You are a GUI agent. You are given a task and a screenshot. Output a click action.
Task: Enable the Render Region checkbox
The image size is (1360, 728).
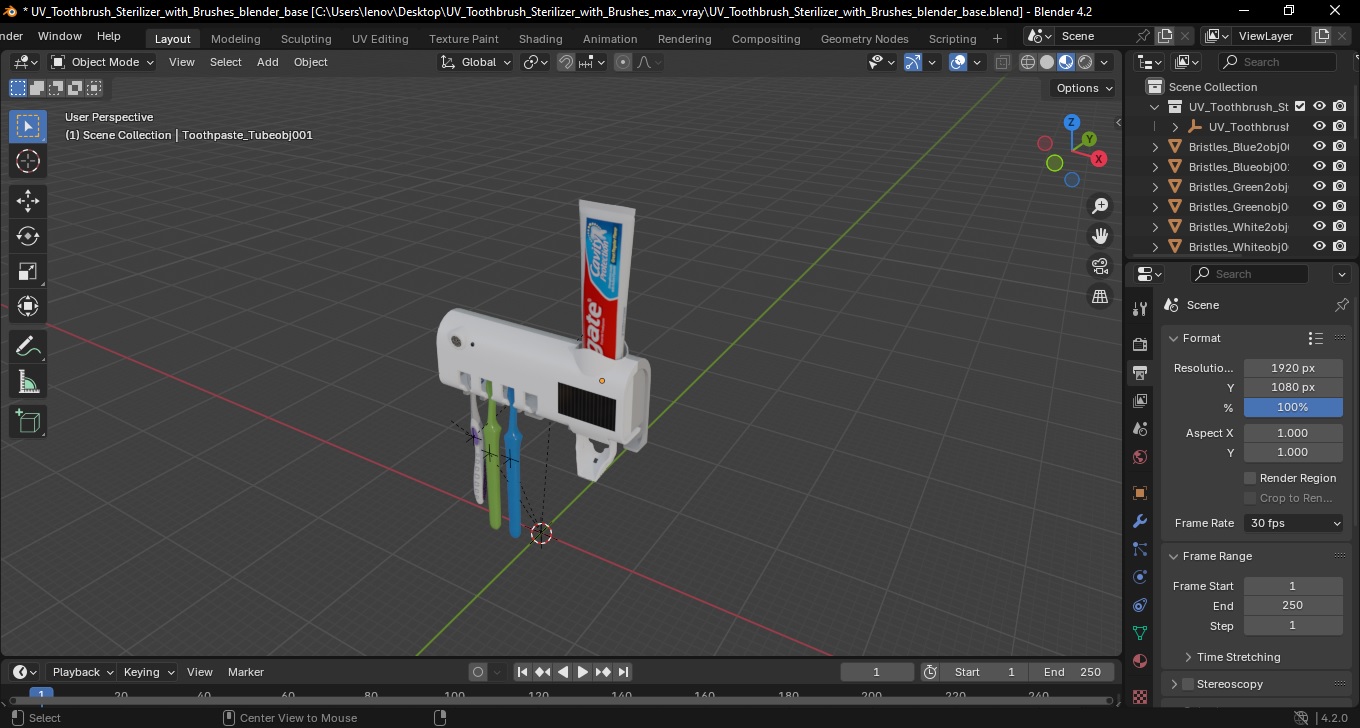click(1250, 478)
